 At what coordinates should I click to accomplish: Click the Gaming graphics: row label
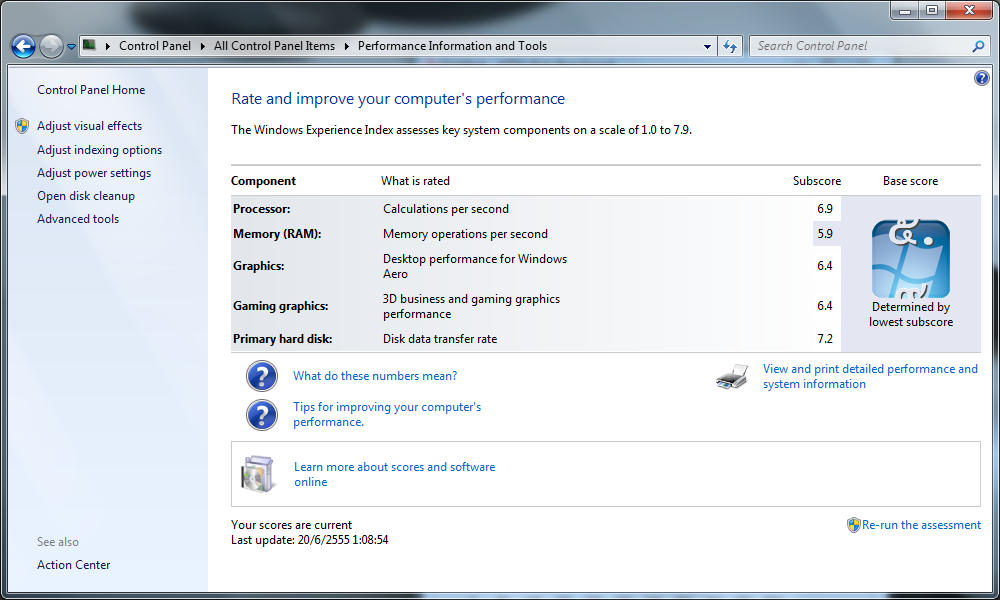(281, 306)
